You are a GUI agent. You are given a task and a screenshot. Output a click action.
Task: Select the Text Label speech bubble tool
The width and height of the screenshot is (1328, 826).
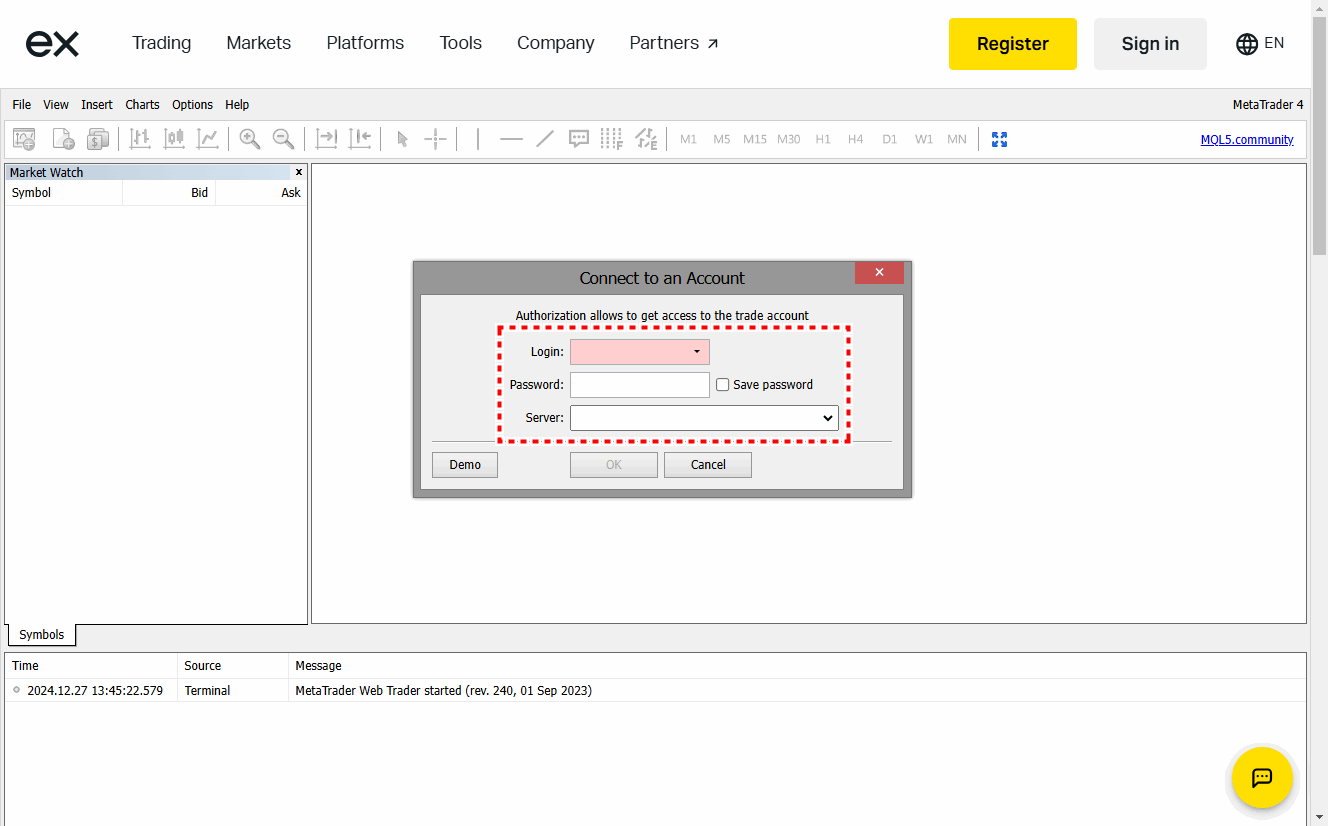click(578, 139)
